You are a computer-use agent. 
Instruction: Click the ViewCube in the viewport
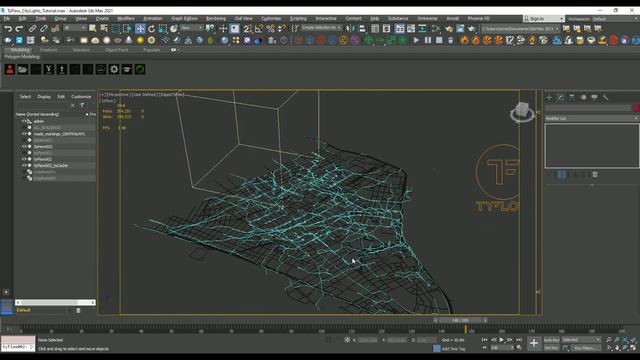(522, 111)
